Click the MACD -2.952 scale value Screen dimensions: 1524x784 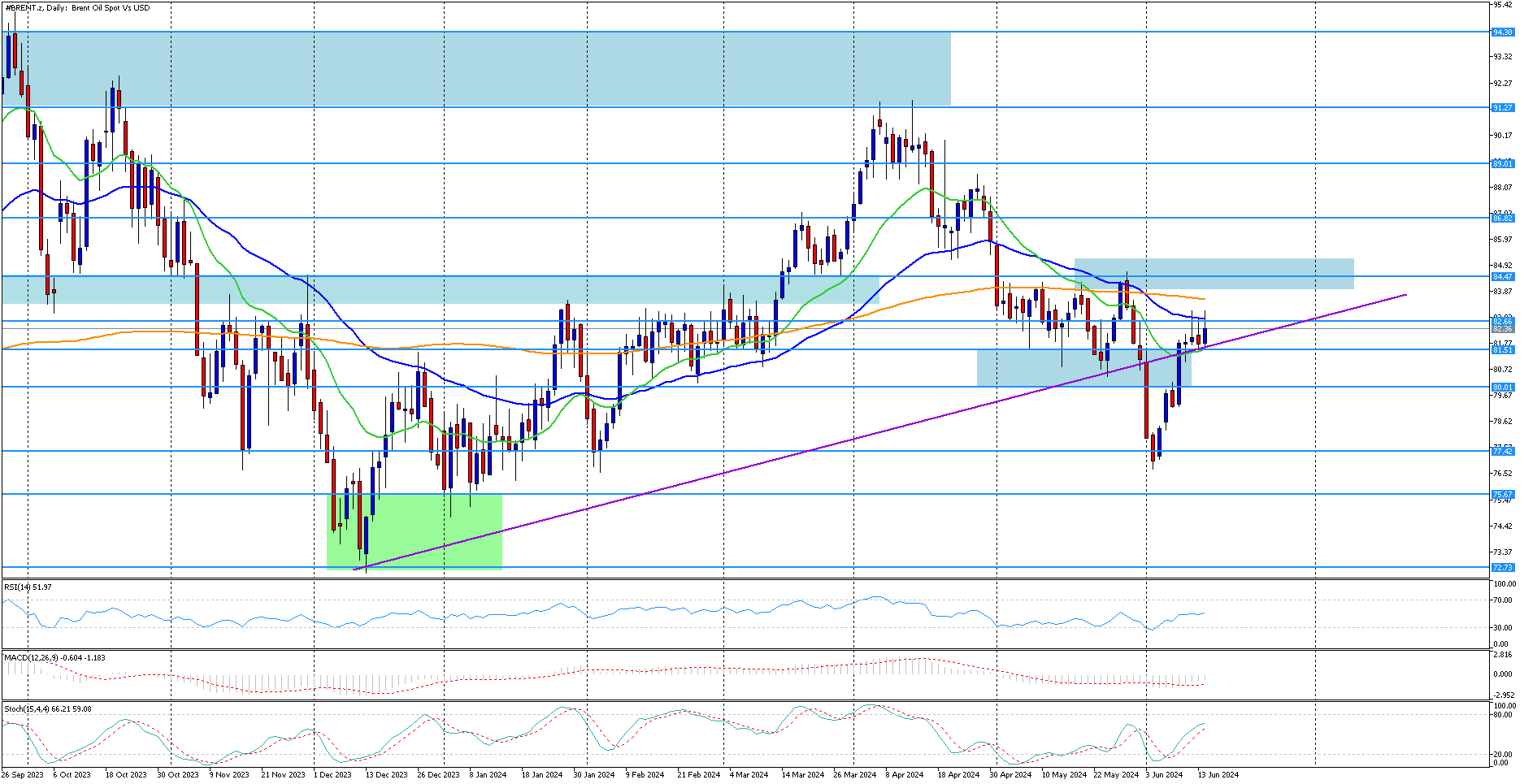click(1504, 695)
